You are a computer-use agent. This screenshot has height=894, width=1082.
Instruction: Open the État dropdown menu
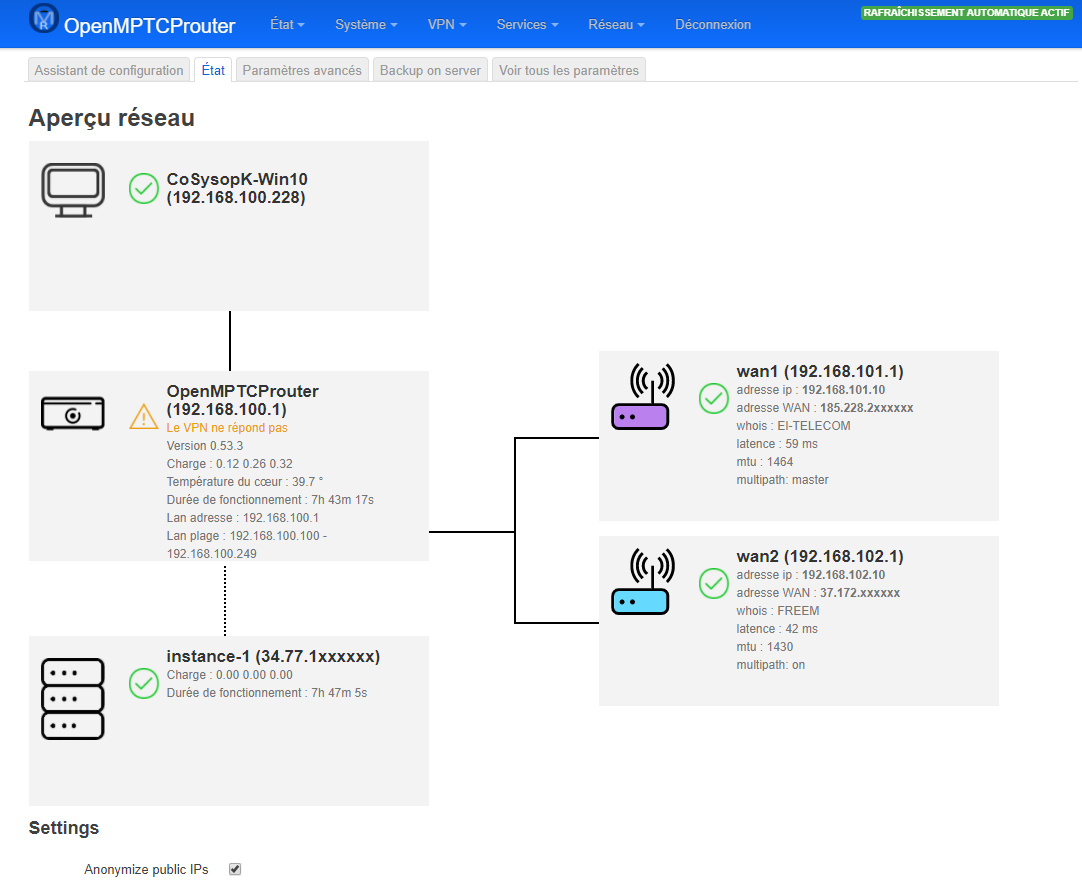click(x=287, y=24)
